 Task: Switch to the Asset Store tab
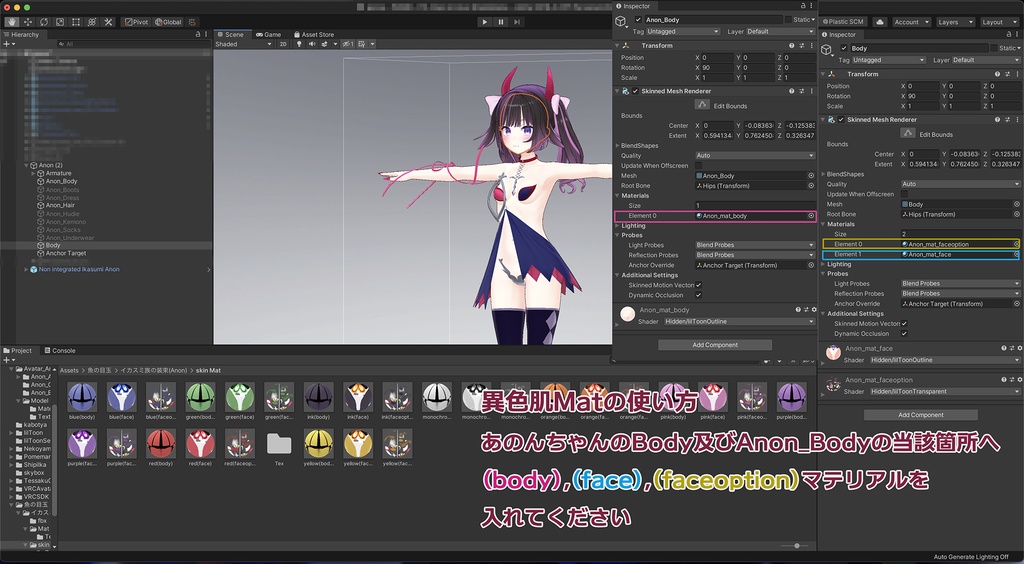coord(314,35)
